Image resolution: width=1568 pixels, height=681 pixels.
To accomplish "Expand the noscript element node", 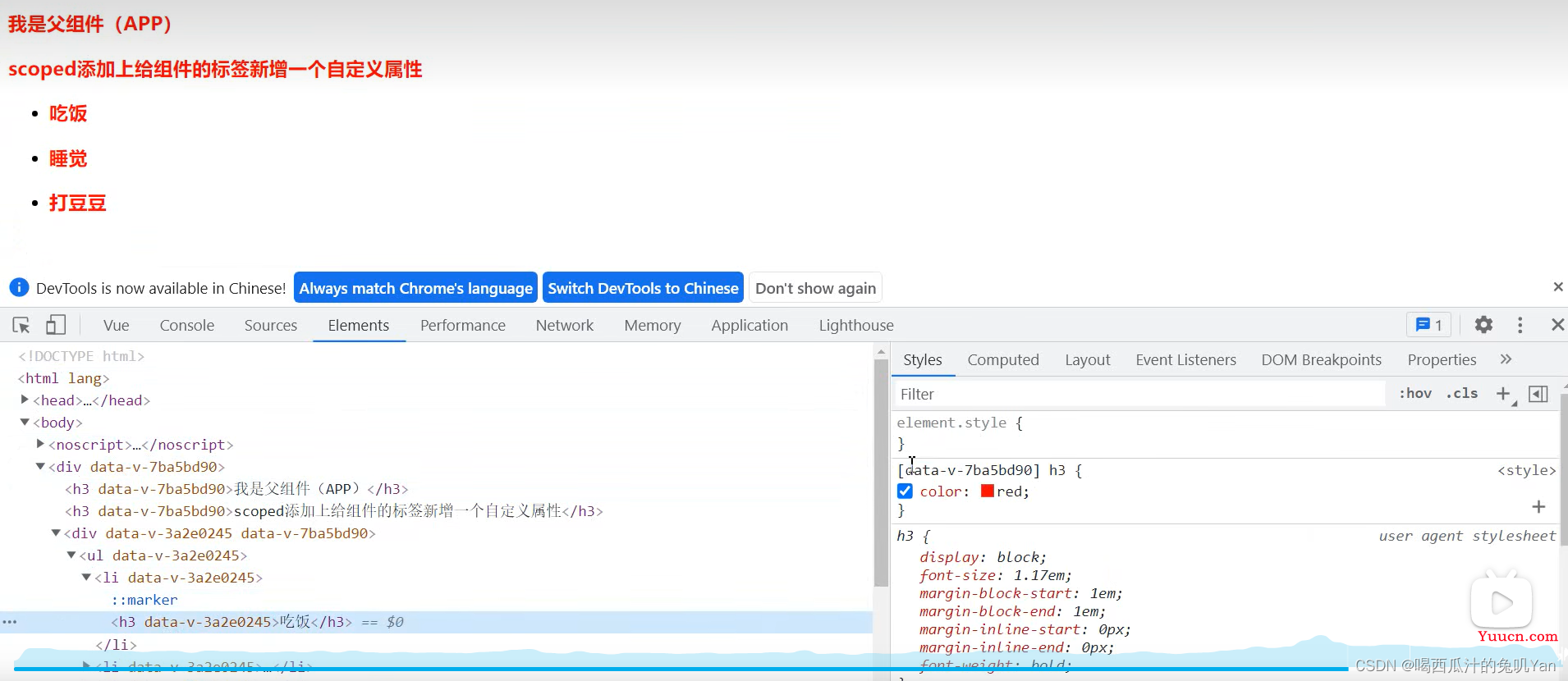I will 40,444.
